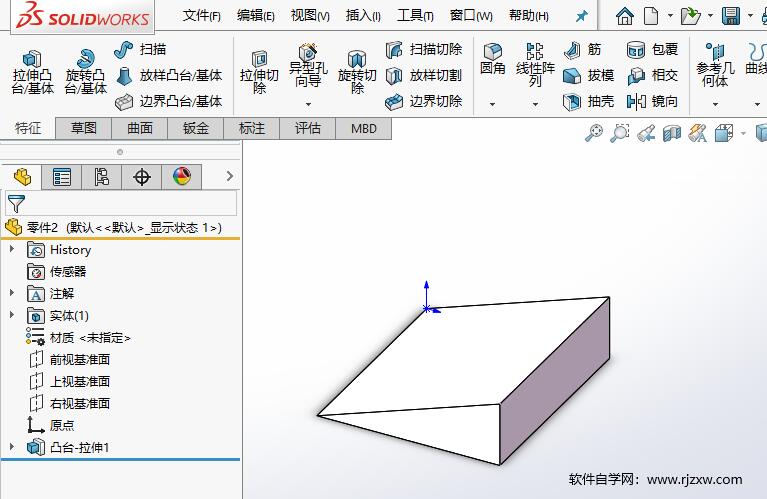Open the ConfigurationManager panel tab

(101, 177)
